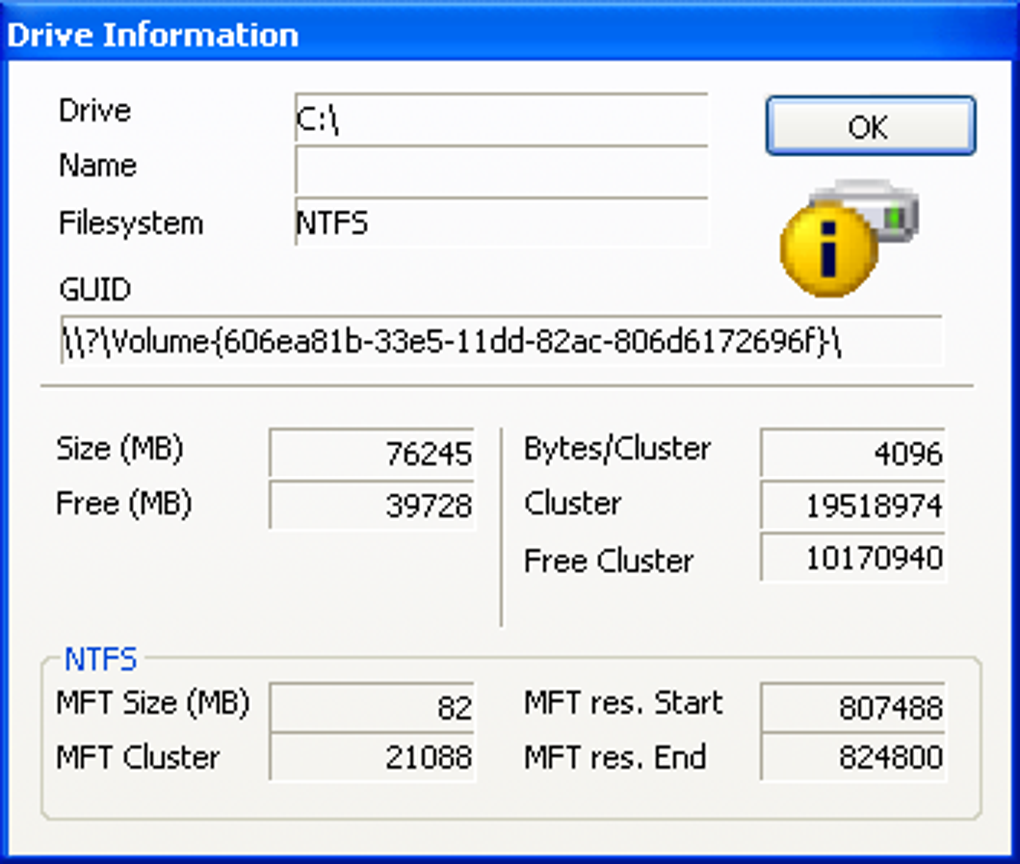Click the empty Name field
Screen dimensions: 1020x864
point(502,172)
